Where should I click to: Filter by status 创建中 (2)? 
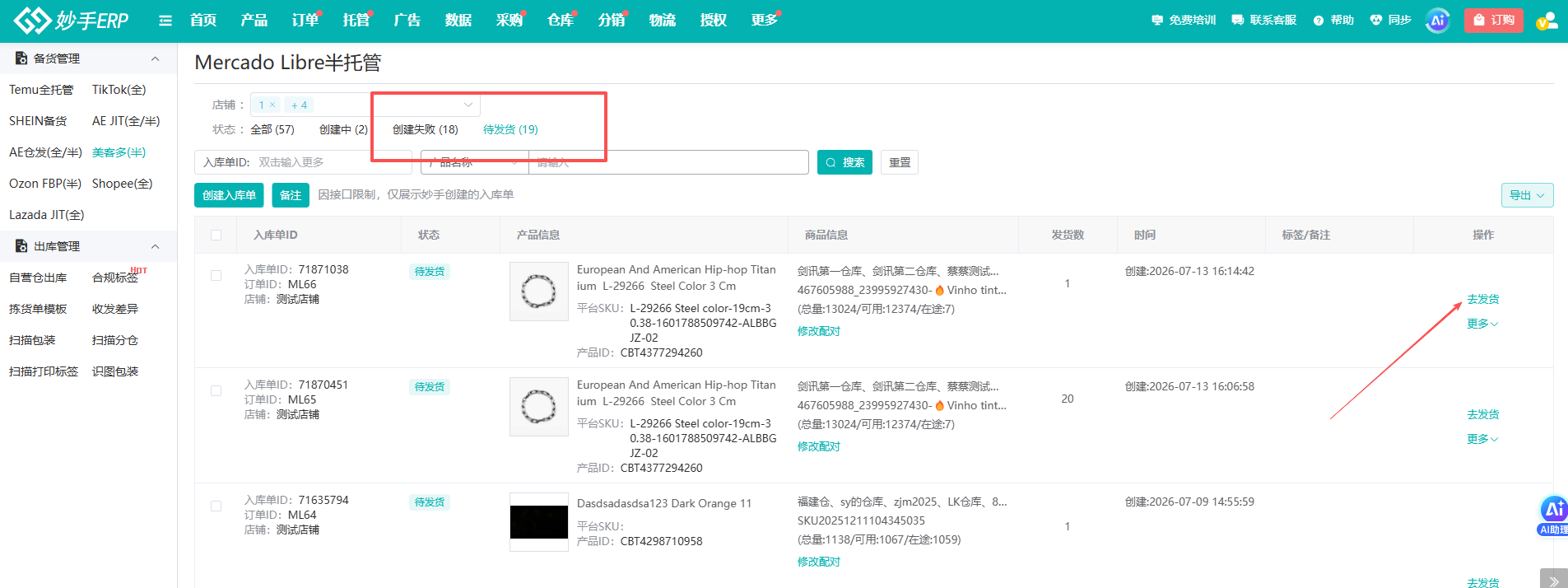[343, 129]
